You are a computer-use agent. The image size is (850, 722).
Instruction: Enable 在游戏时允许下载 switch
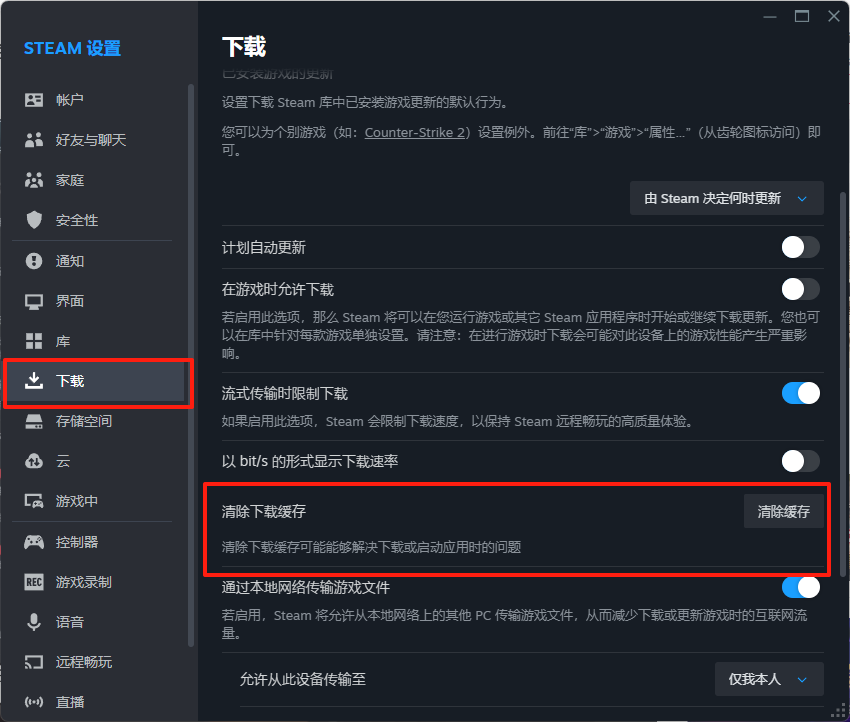(800, 289)
